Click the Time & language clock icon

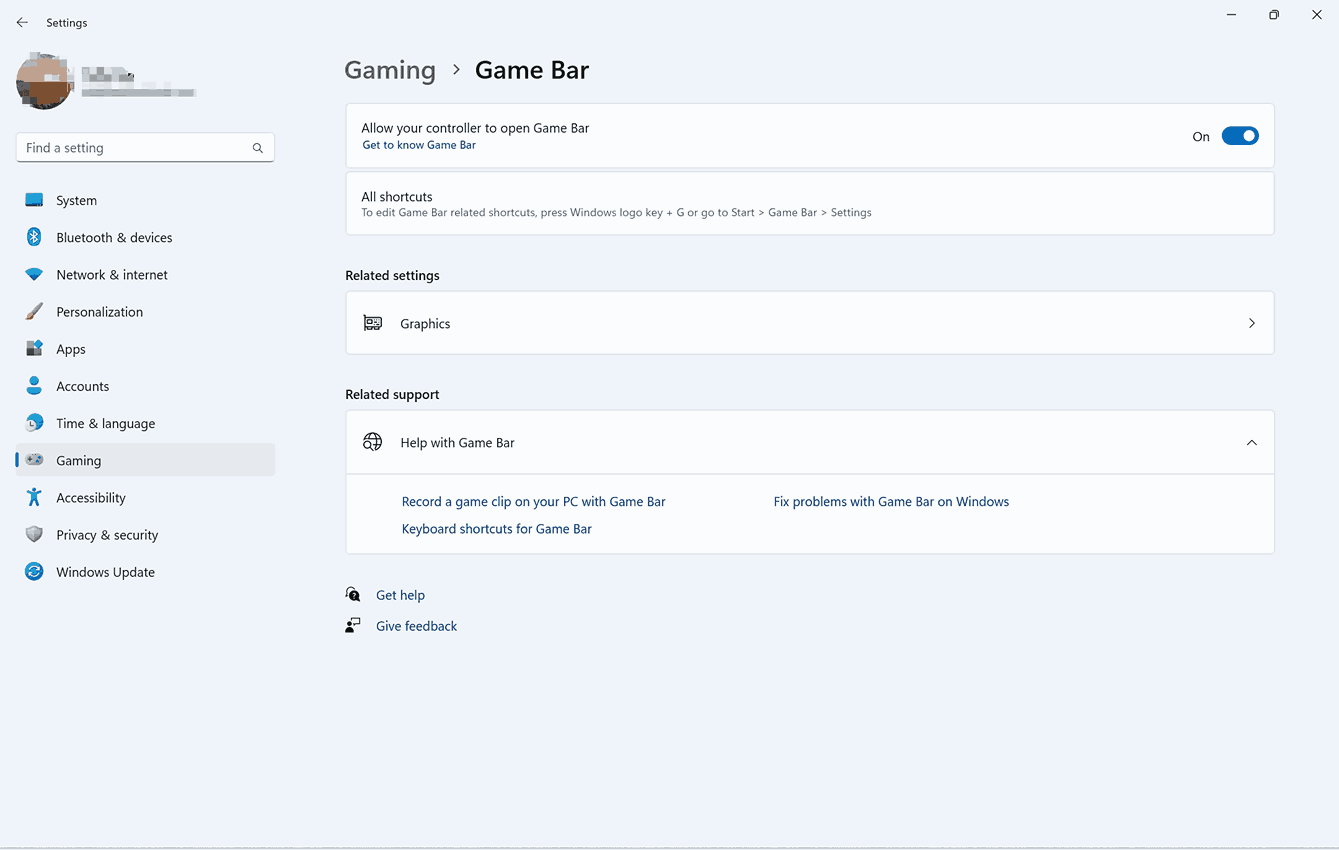point(34,423)
